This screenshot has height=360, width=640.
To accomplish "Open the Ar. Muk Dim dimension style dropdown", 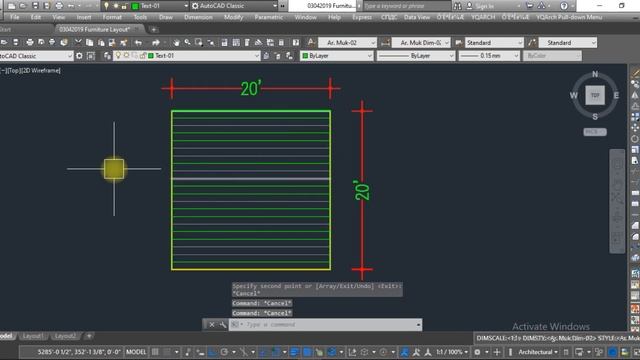I will pyautogui.click(x=421, y=42).
